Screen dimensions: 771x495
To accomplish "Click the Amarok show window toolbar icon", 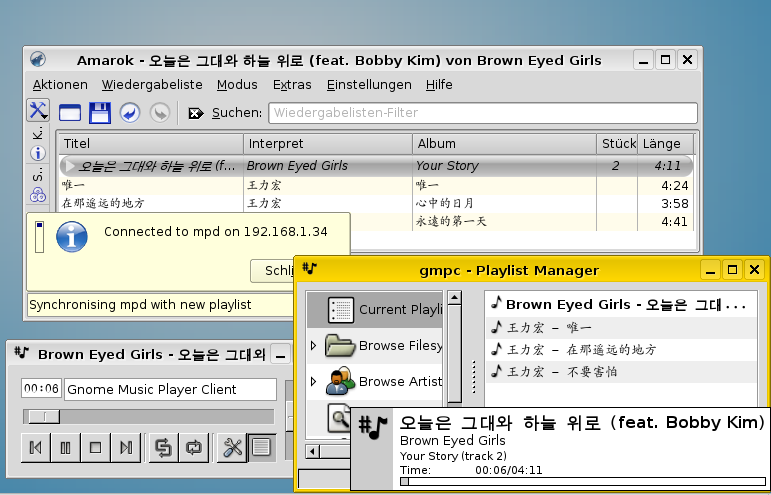I will [70, 113].
